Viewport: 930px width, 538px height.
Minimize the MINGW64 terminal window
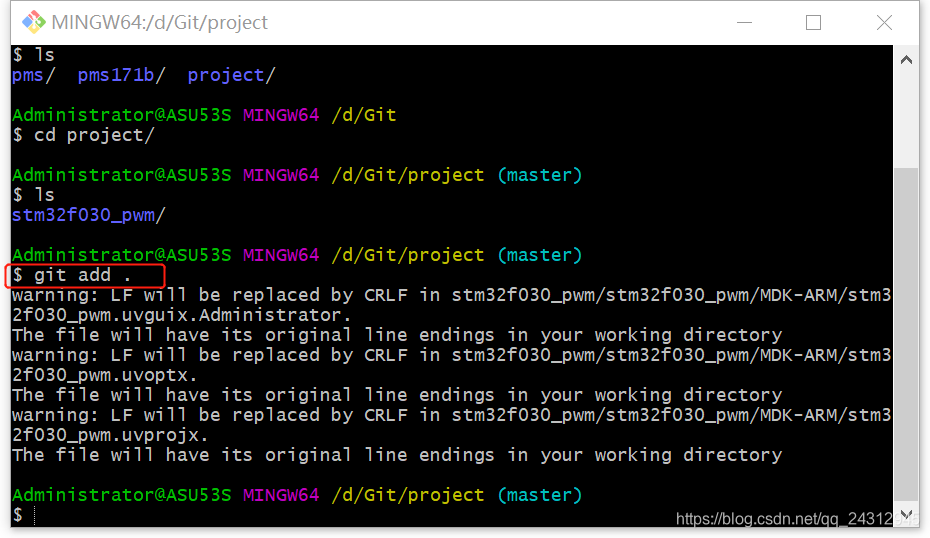pyautogui.click(x=744, y=23)
